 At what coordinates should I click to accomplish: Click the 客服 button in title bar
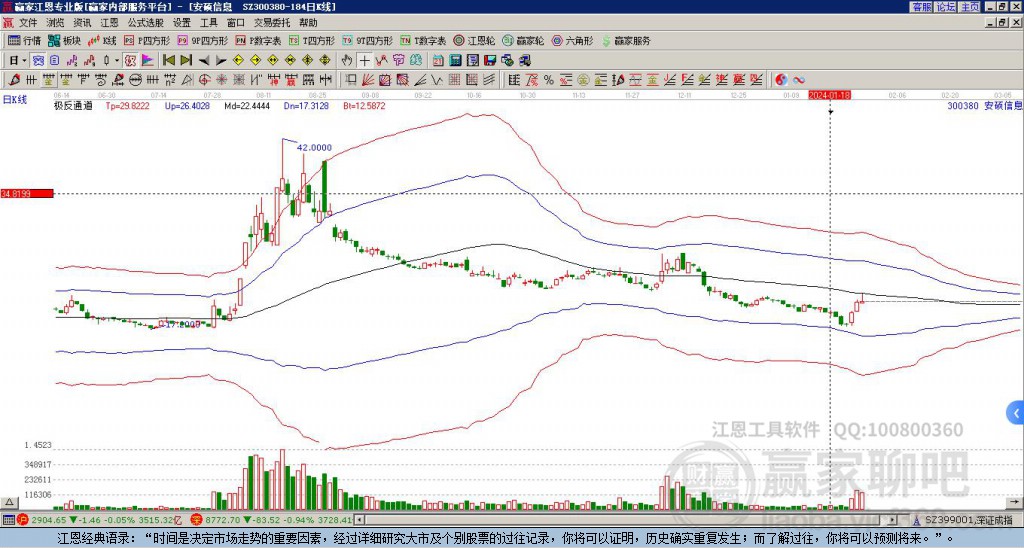click(x=922, y=7)
